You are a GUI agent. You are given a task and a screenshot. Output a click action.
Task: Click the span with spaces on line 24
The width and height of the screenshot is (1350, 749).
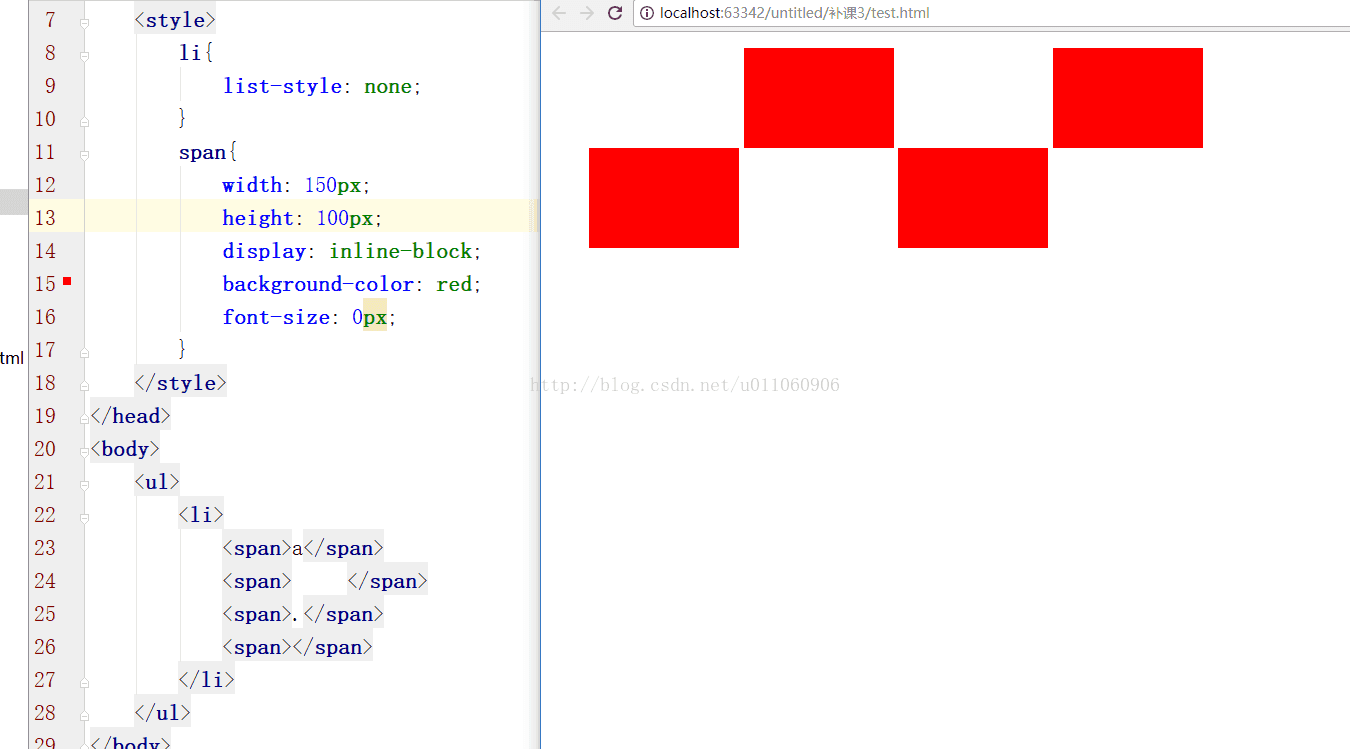tap(325, 581)
